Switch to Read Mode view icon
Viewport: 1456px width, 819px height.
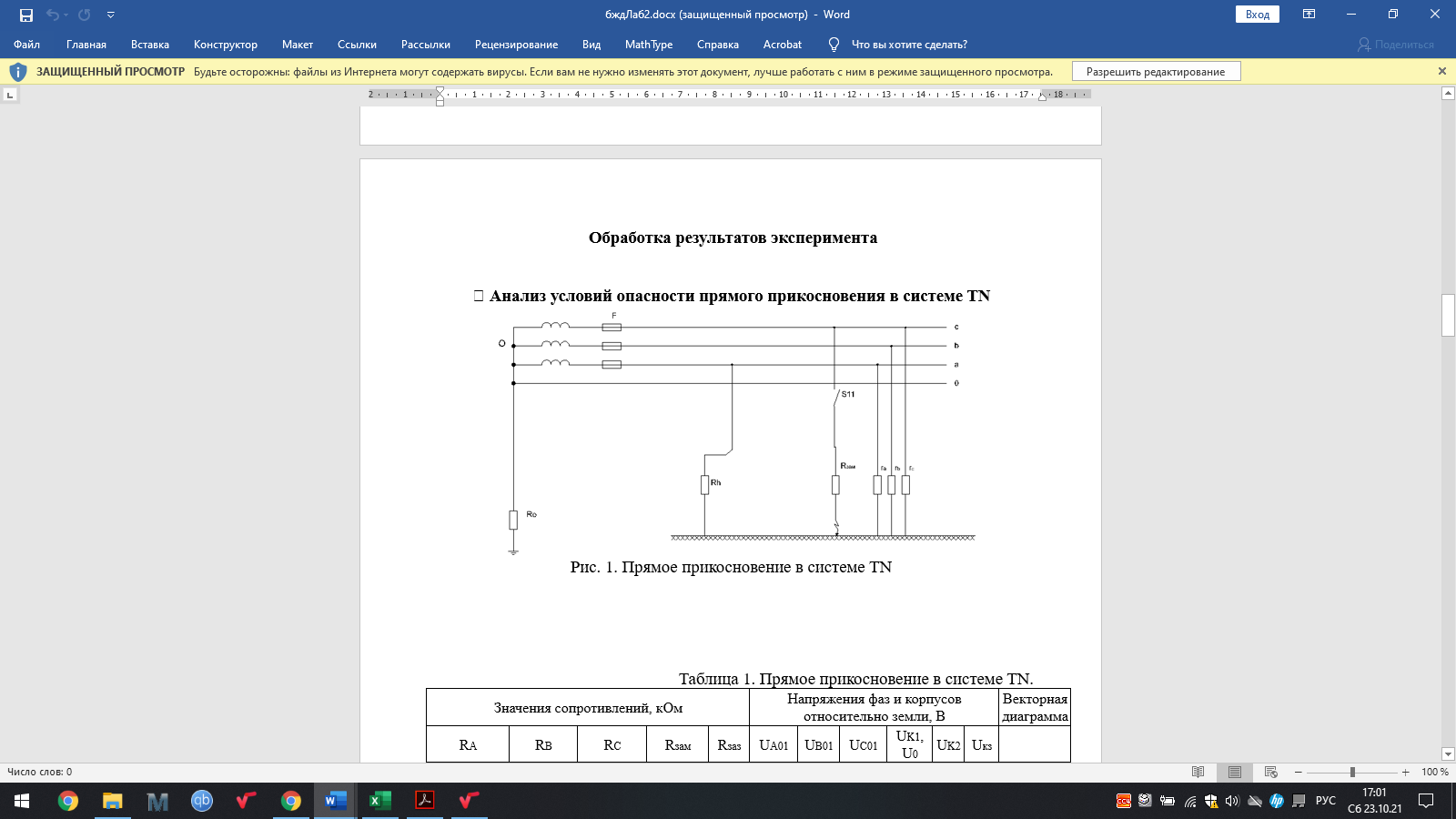pyautogui.click(x=1198, y=772)
